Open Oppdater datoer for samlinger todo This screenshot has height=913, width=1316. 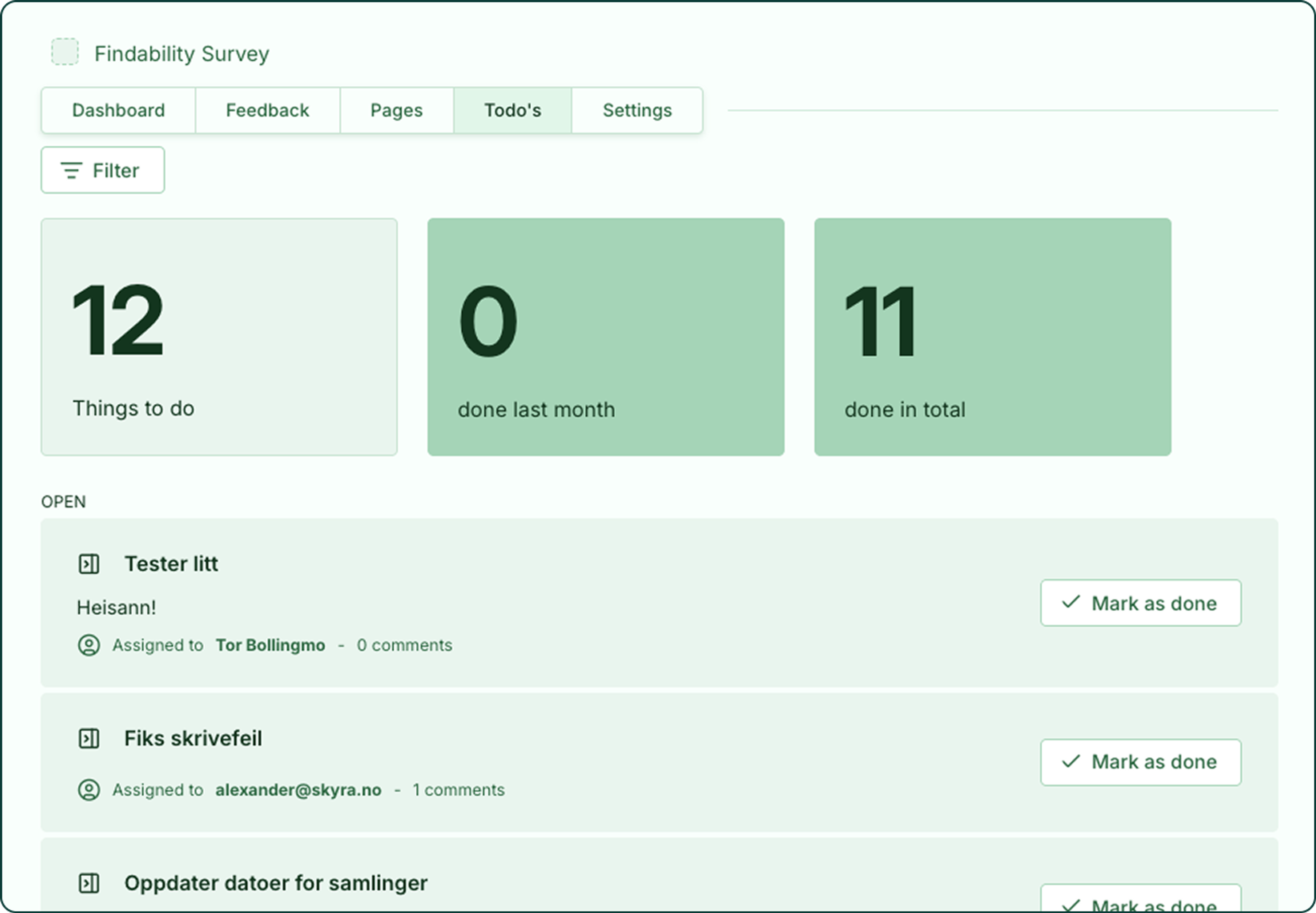coord(276,884)
